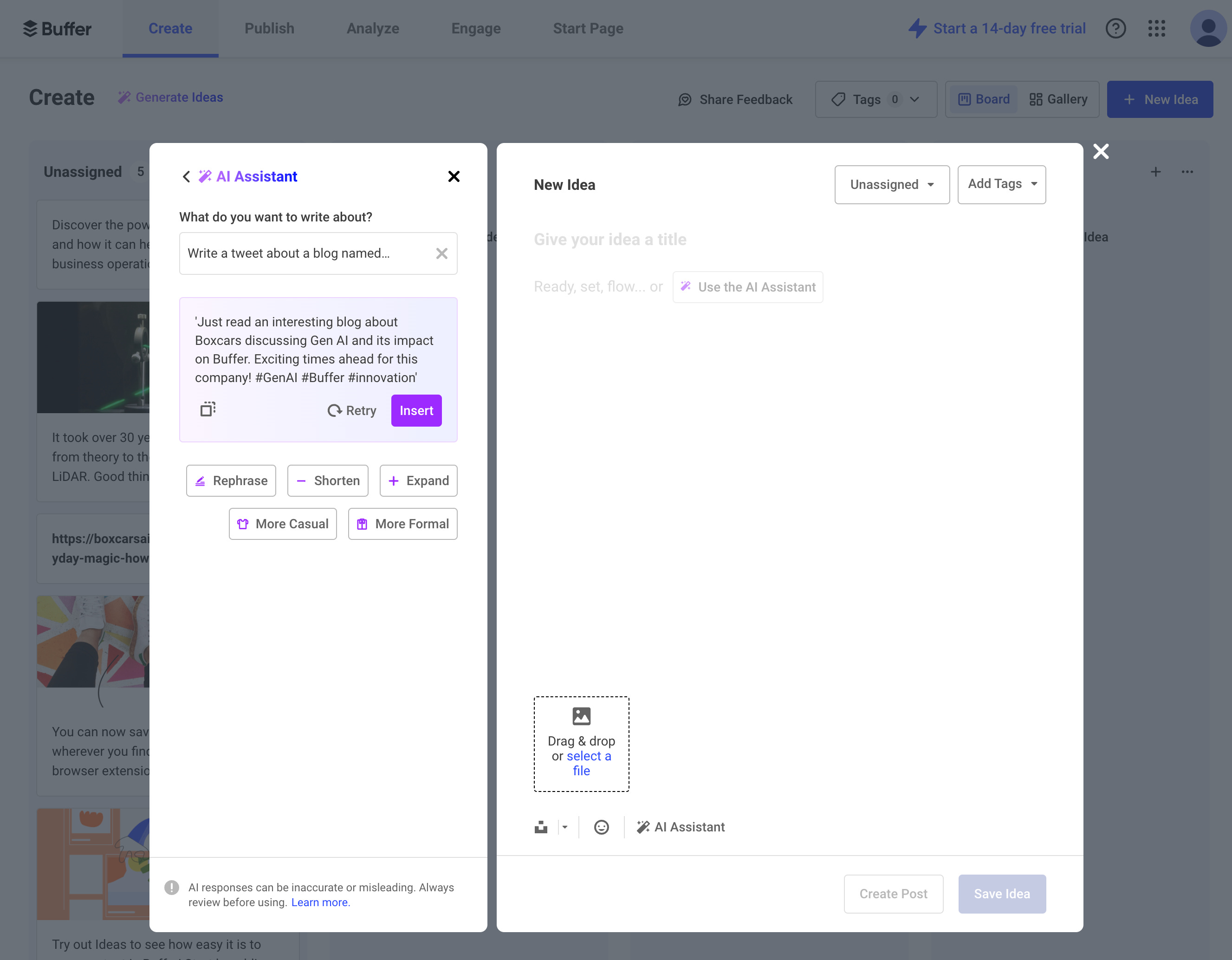Switch to the Create tab
This screenshot has height=960, width=1232.
(170, 28)
